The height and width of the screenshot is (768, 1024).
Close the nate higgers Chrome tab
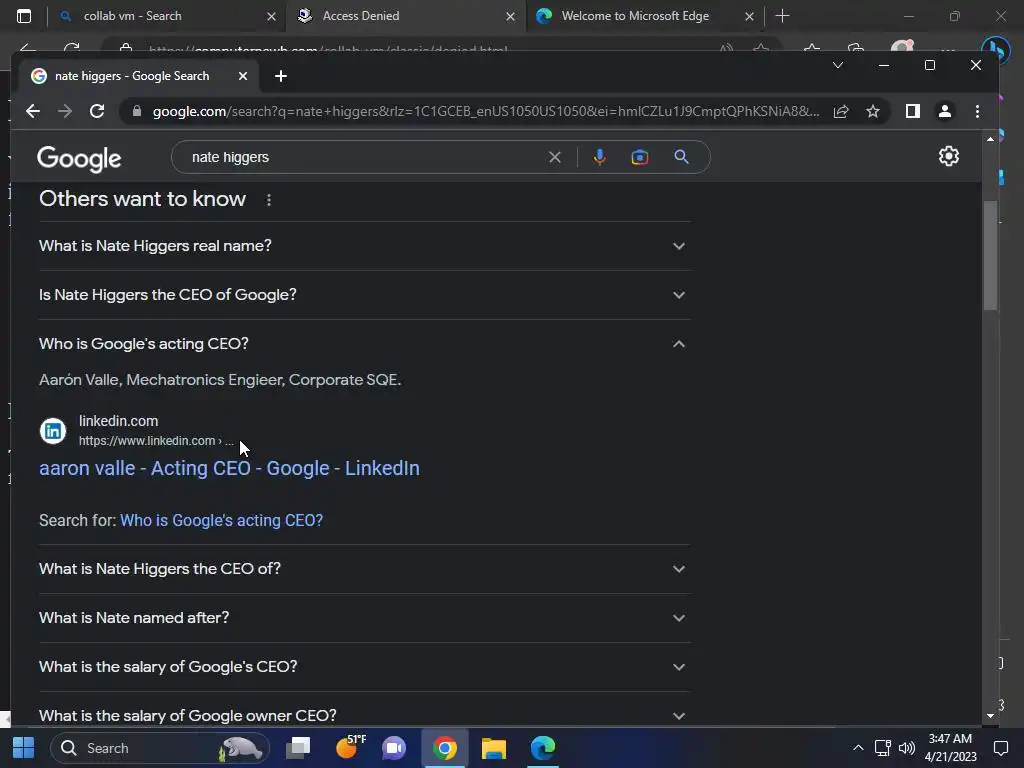pos(243,76)
